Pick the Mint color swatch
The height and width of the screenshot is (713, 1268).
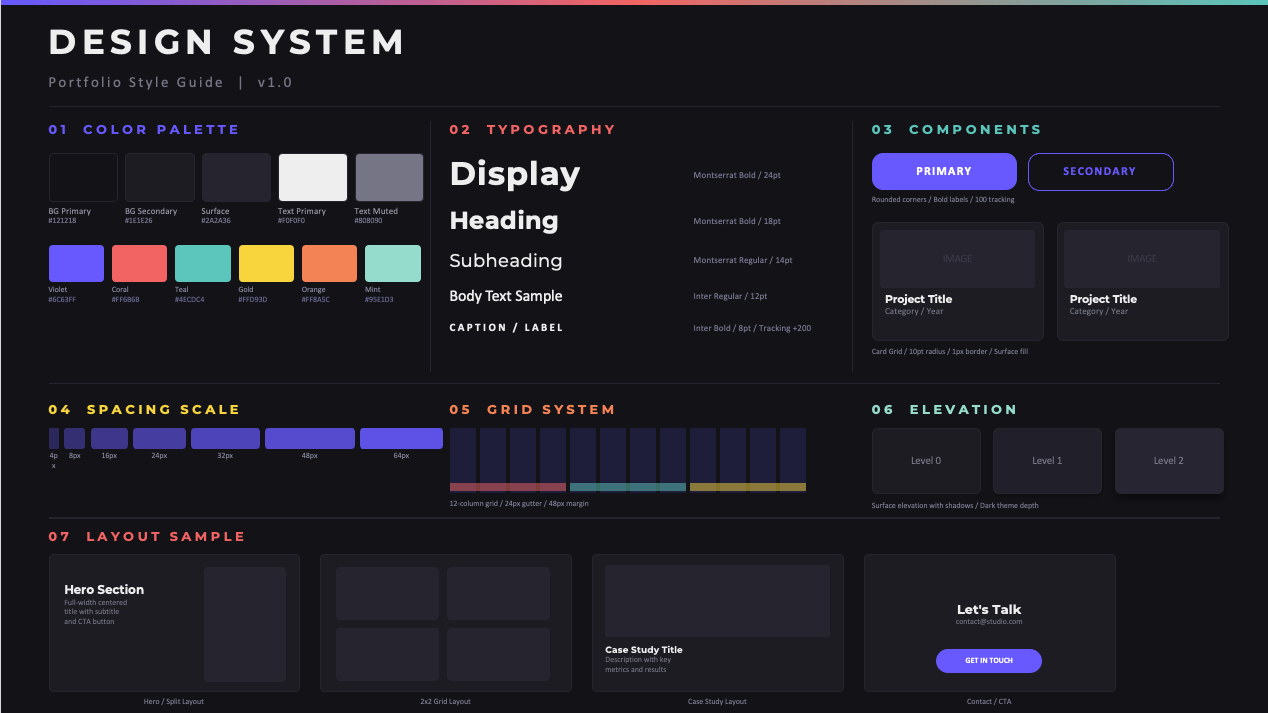click(x=393, y=263)
